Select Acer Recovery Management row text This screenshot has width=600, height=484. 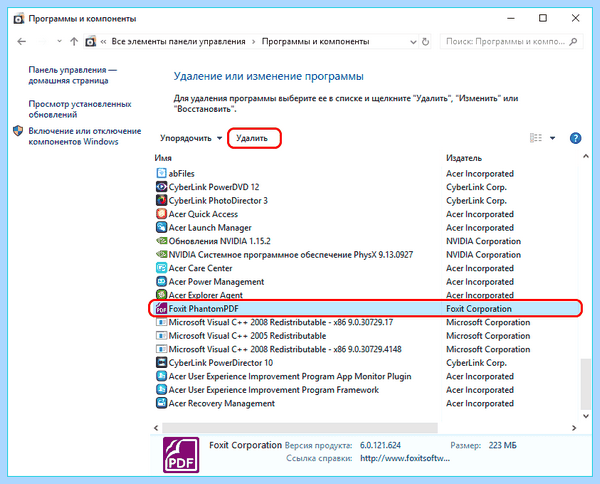coord(222,403)
